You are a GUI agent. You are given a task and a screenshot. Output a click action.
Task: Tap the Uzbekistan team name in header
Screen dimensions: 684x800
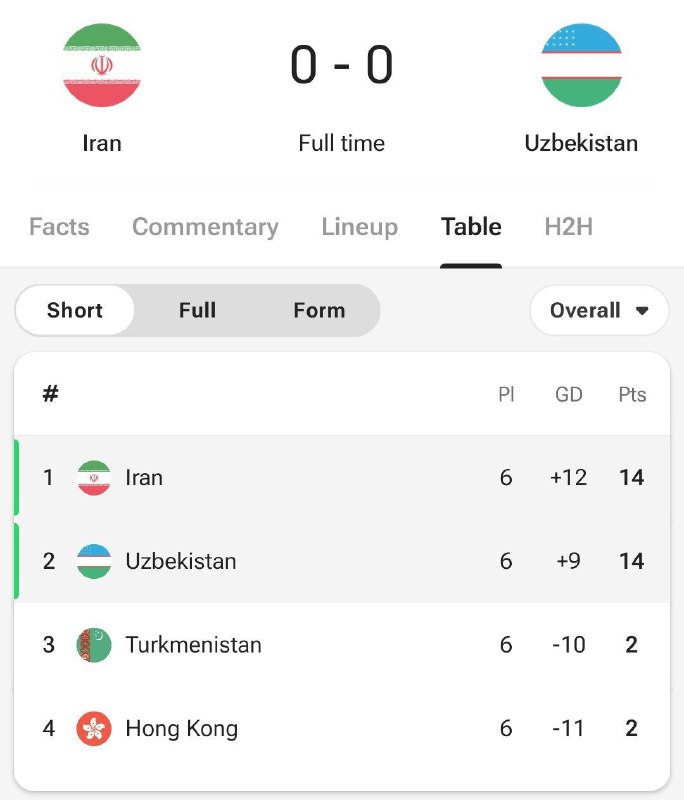(581, 143)
